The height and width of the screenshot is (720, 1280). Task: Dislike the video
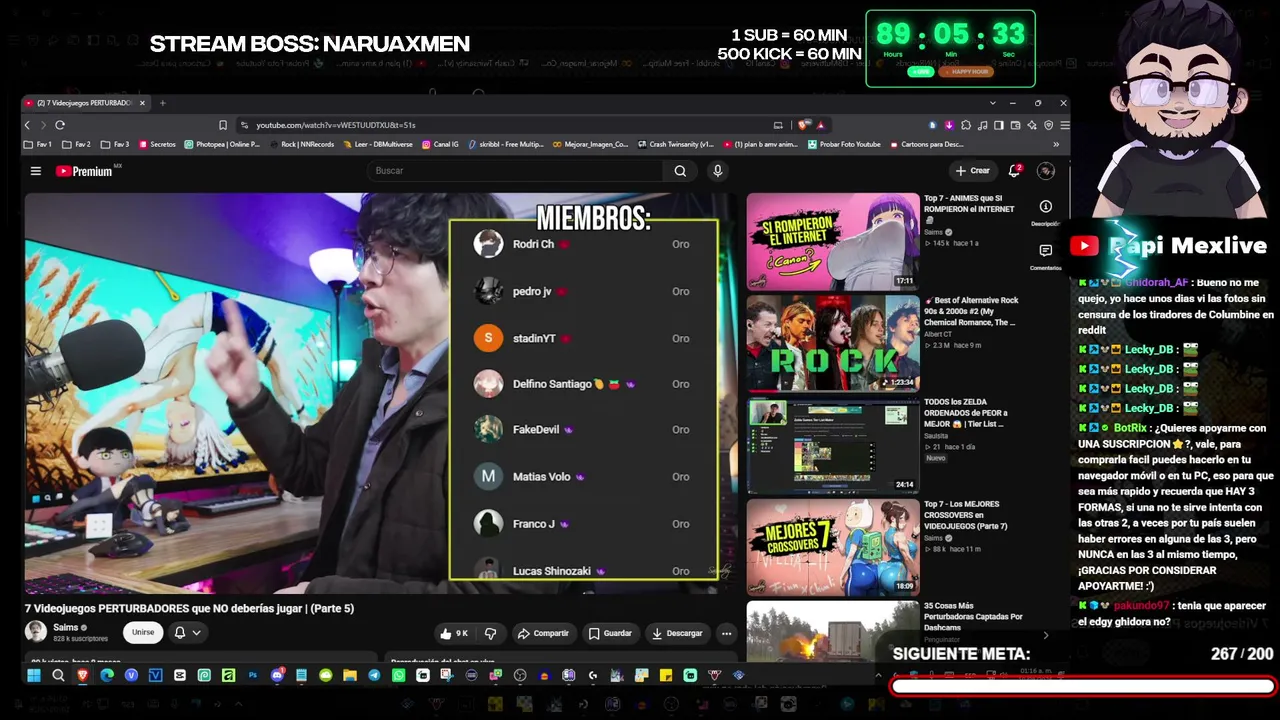(x=490, y=633)
